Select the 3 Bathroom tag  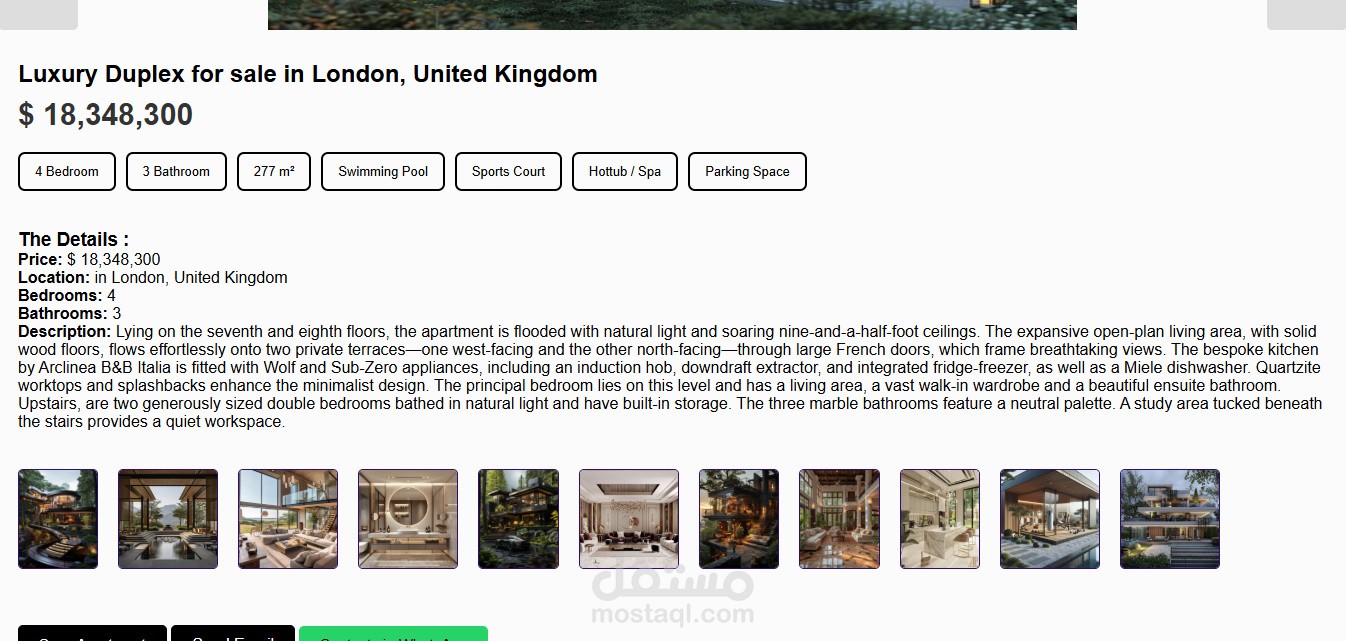(x=176, y=171)
